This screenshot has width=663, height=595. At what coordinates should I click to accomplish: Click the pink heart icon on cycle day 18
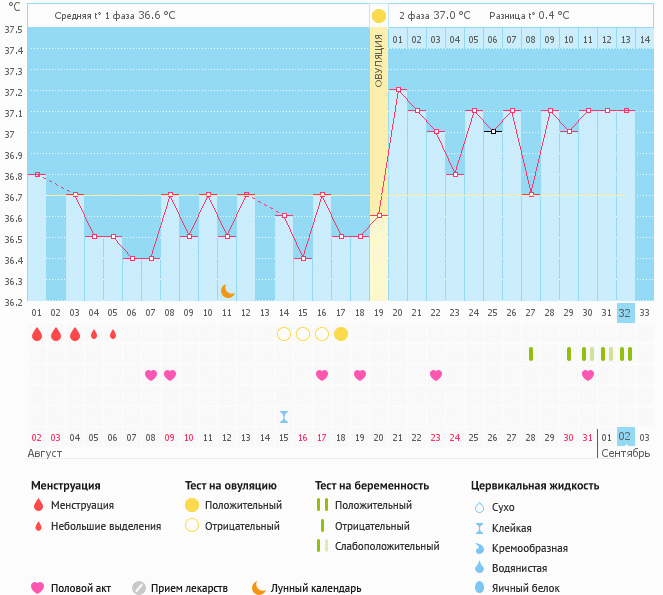pyautogui.click(x=360, y=375)
